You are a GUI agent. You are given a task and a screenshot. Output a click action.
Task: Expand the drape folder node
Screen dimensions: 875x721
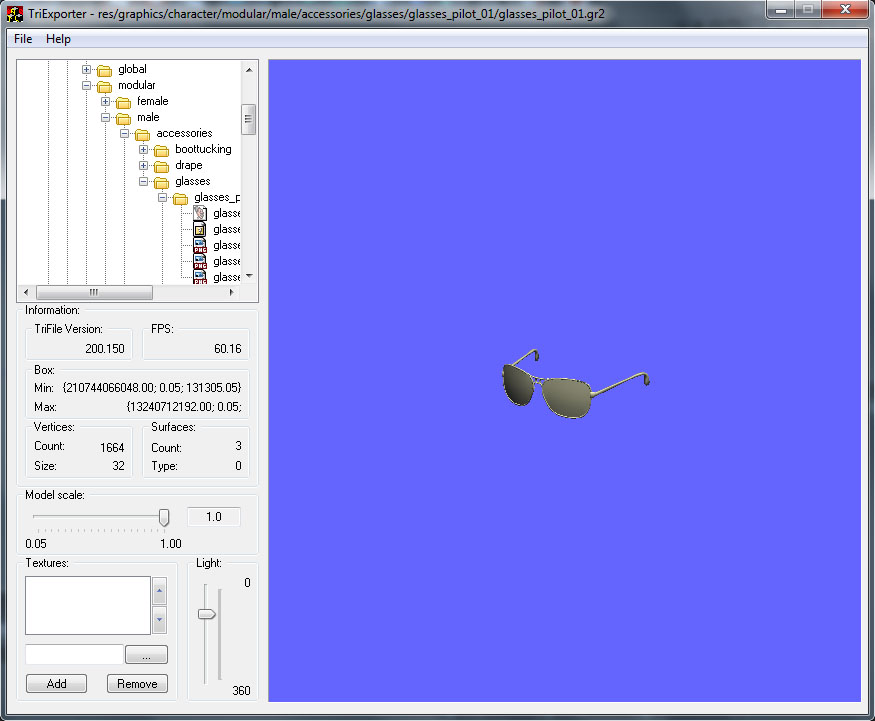(x=144, y=165)
